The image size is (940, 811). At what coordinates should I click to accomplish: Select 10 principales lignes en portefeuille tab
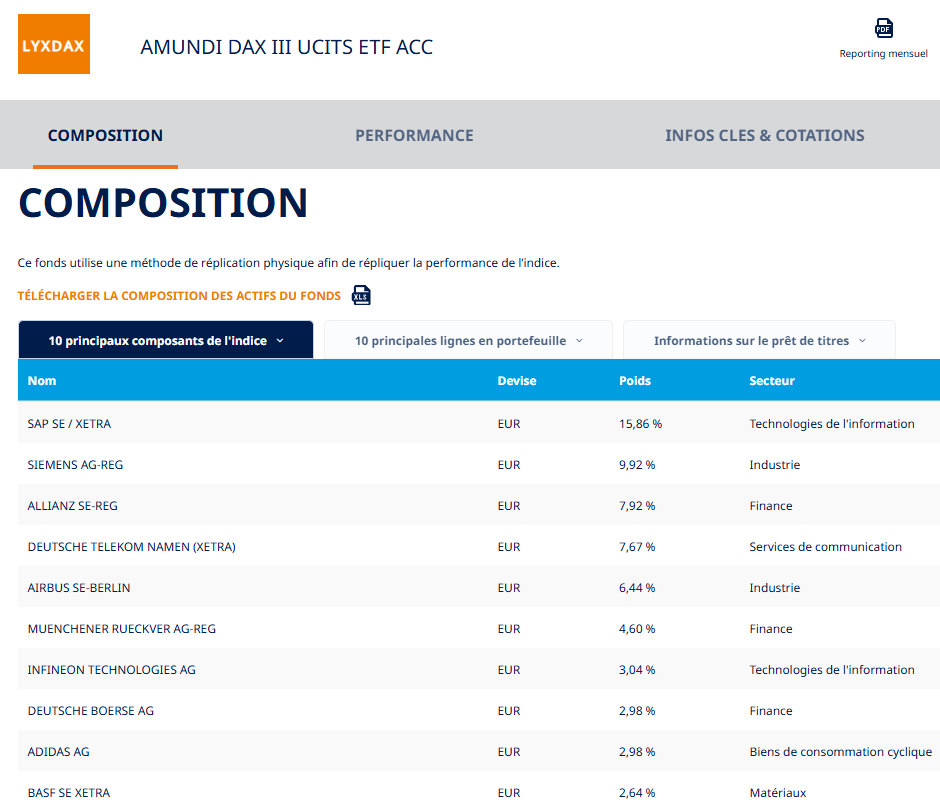[x=468, y=340]
